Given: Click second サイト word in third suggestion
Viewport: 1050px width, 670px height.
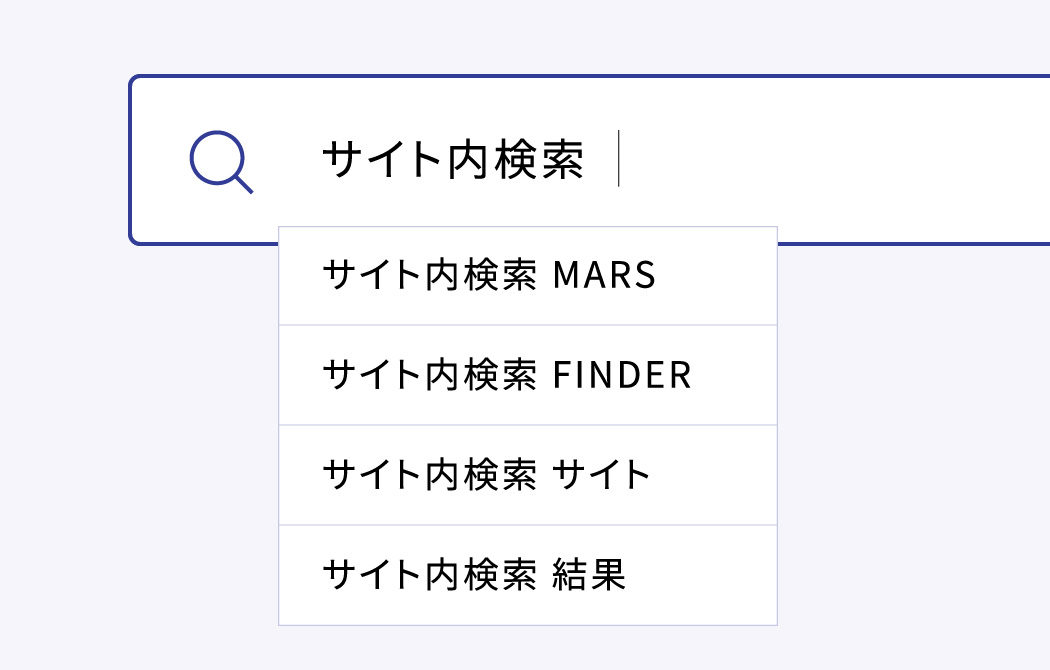Looking at the screenshot, I should 601,475.
